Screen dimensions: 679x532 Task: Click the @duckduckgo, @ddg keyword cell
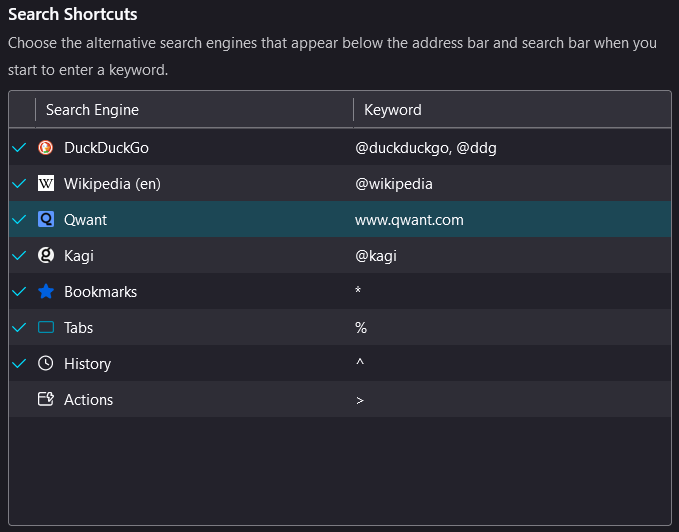(426, 148)
